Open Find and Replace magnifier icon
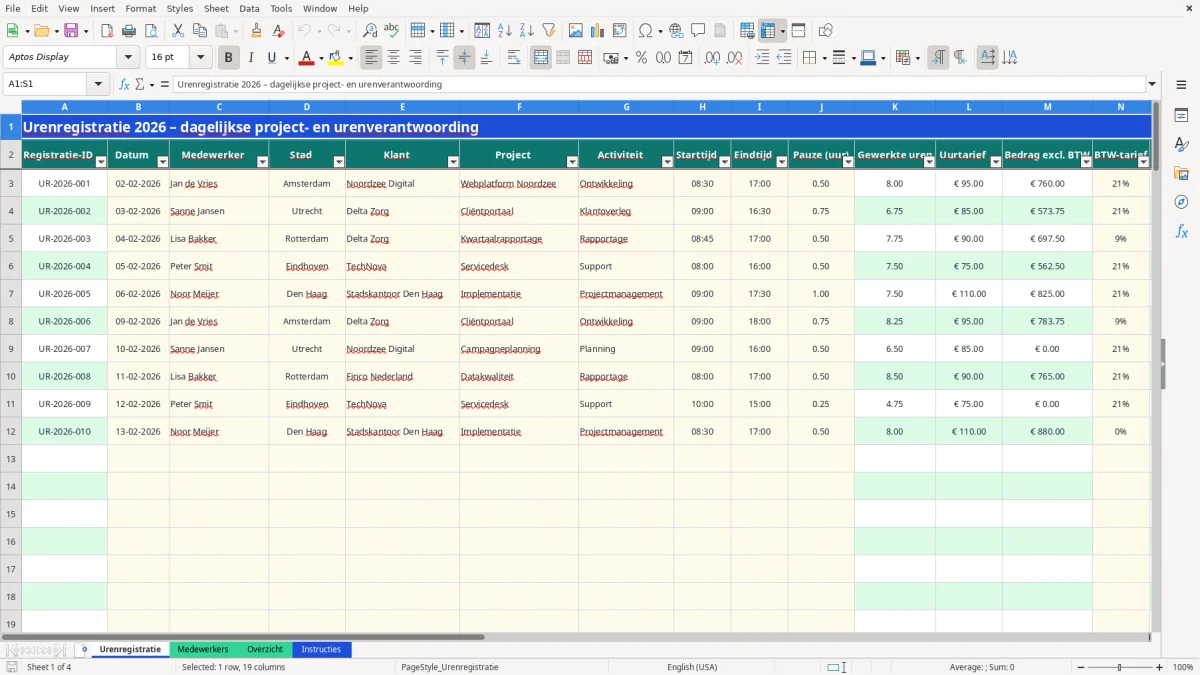The image size is (1200, 675). [x=370, y=31]
